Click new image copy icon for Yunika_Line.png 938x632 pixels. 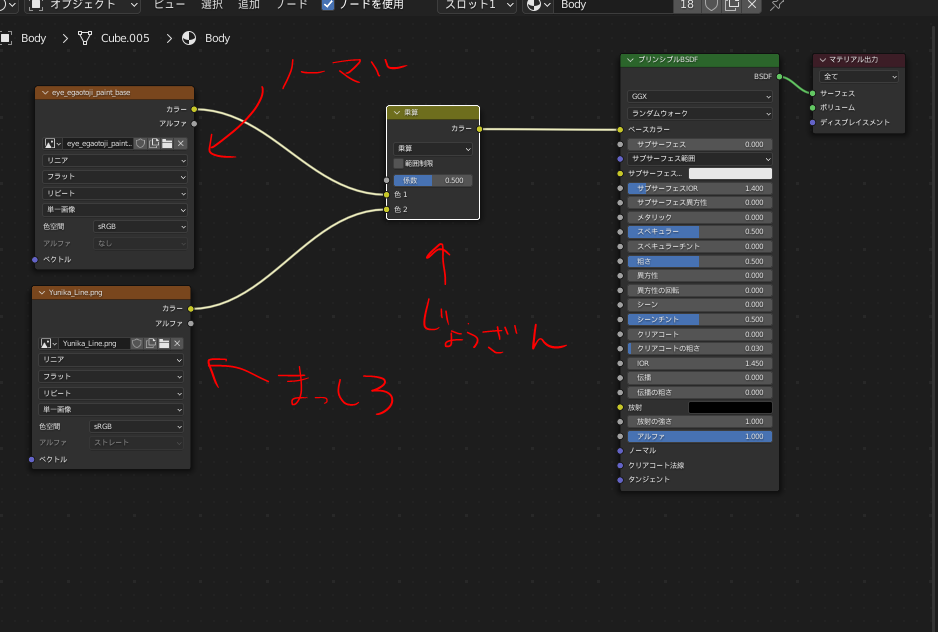(x=151, y=343)
